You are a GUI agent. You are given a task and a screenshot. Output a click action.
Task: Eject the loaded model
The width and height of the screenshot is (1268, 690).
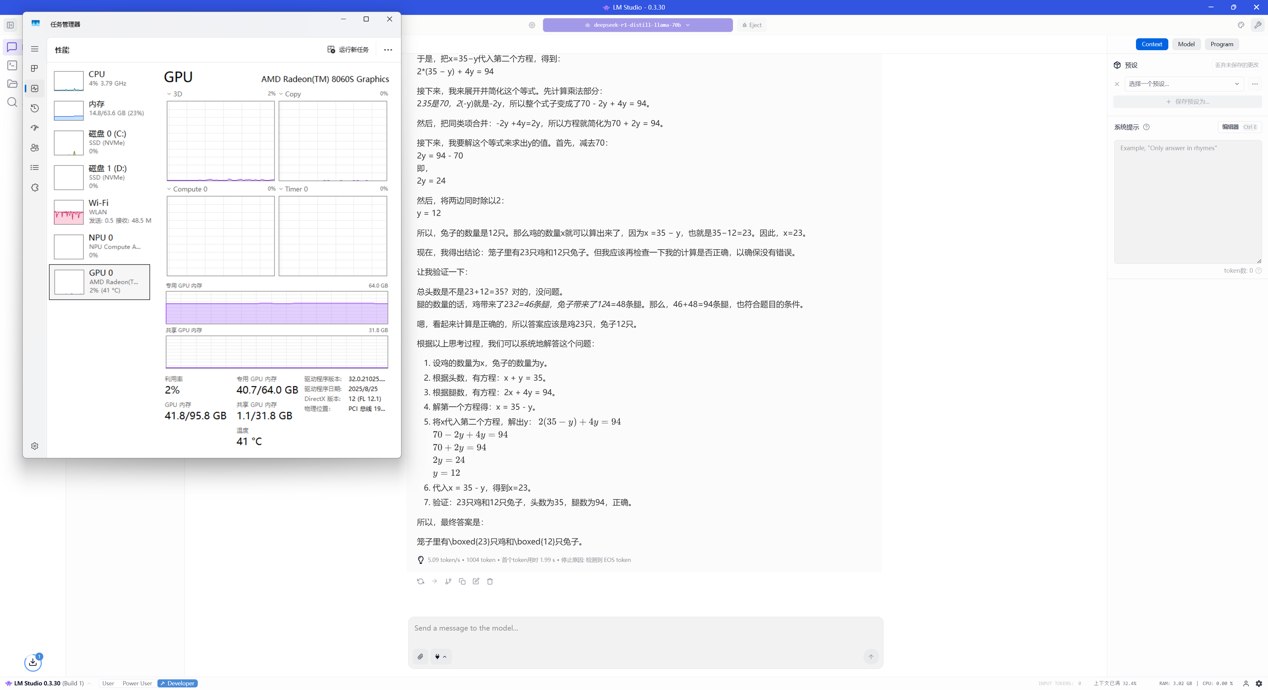coord(752,25)
